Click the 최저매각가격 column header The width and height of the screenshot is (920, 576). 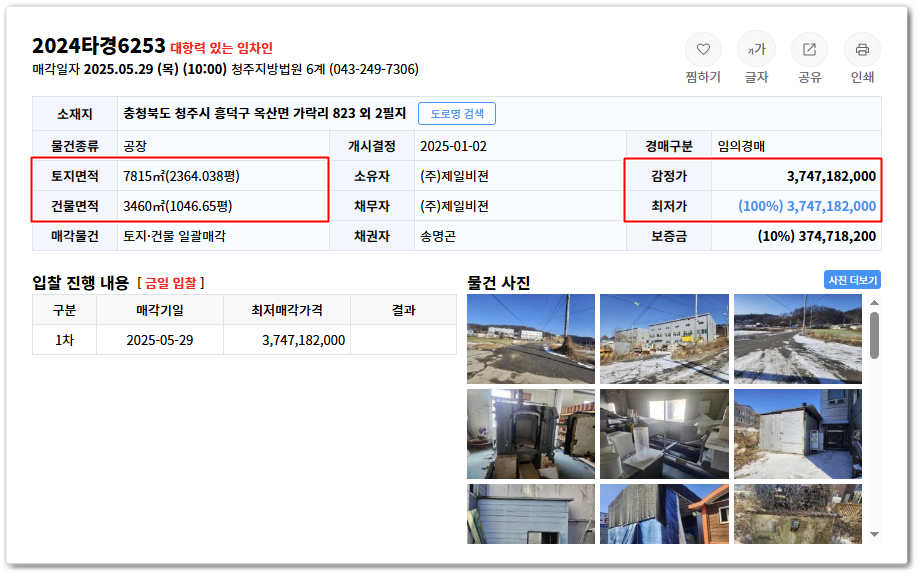coord(287,310)
